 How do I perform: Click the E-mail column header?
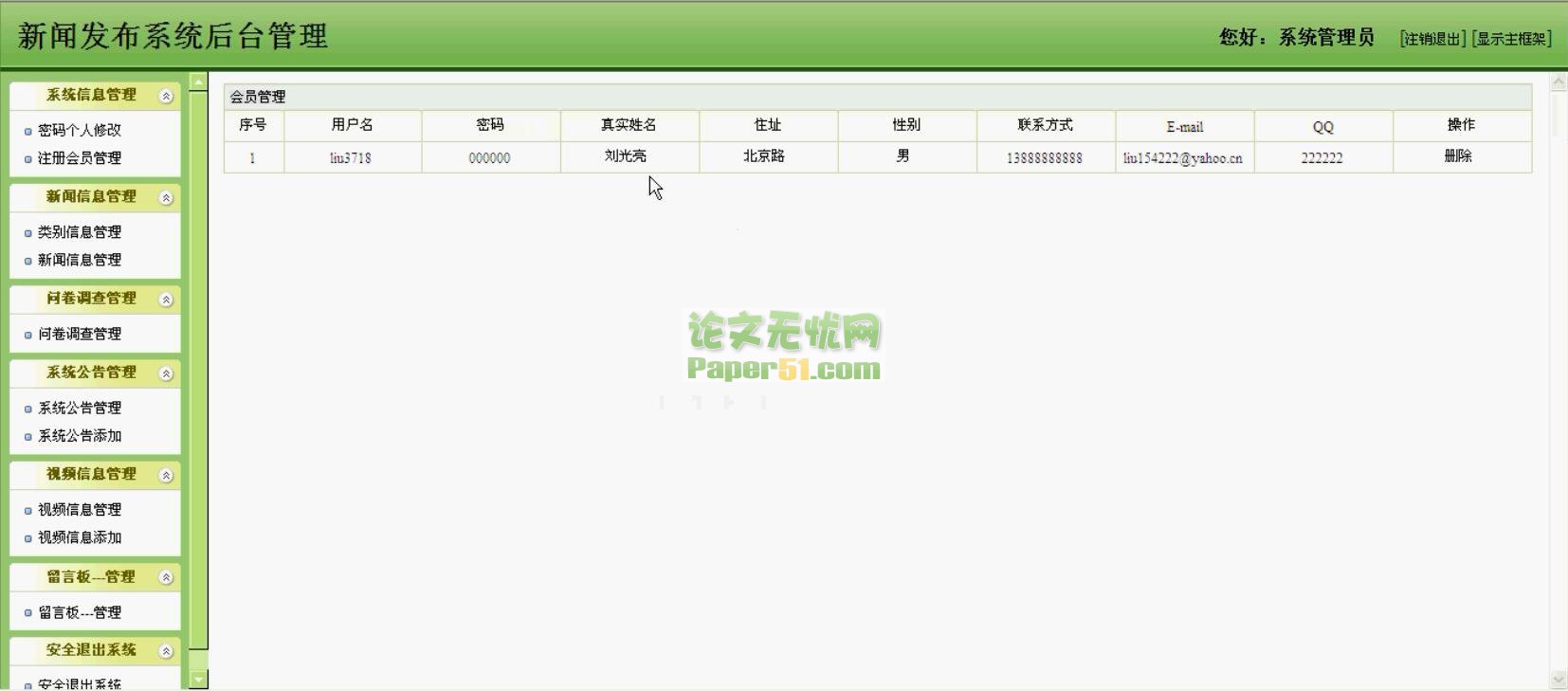point(1185,127)
